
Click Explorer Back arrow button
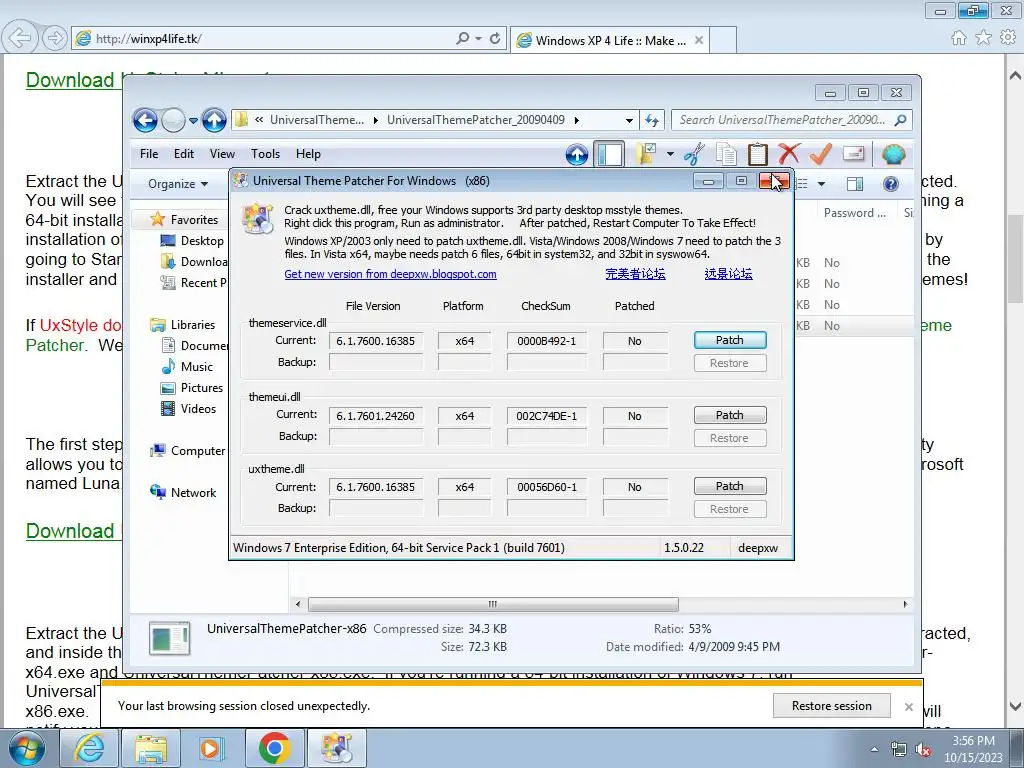(x=145, y=120)
